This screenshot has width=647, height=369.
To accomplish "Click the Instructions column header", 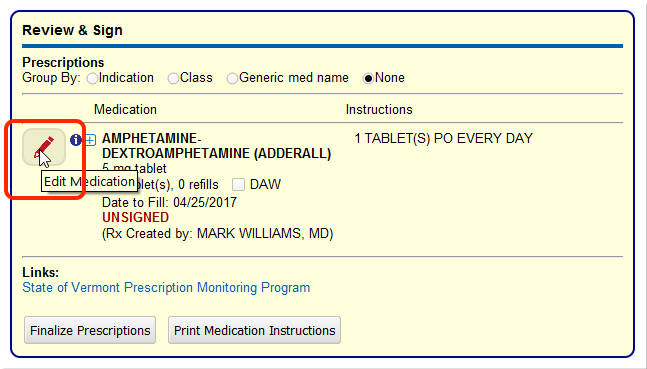I will click(x=379, y=109).
